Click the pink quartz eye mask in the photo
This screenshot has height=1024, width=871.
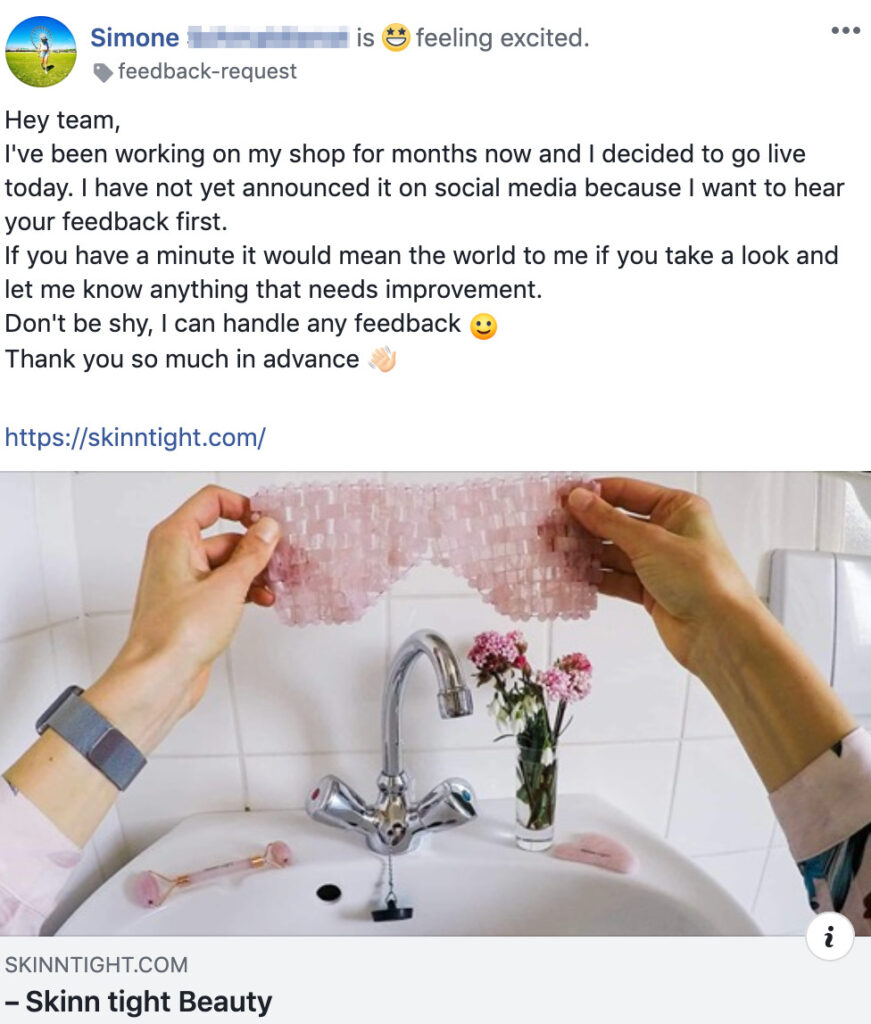pos(428,547)
